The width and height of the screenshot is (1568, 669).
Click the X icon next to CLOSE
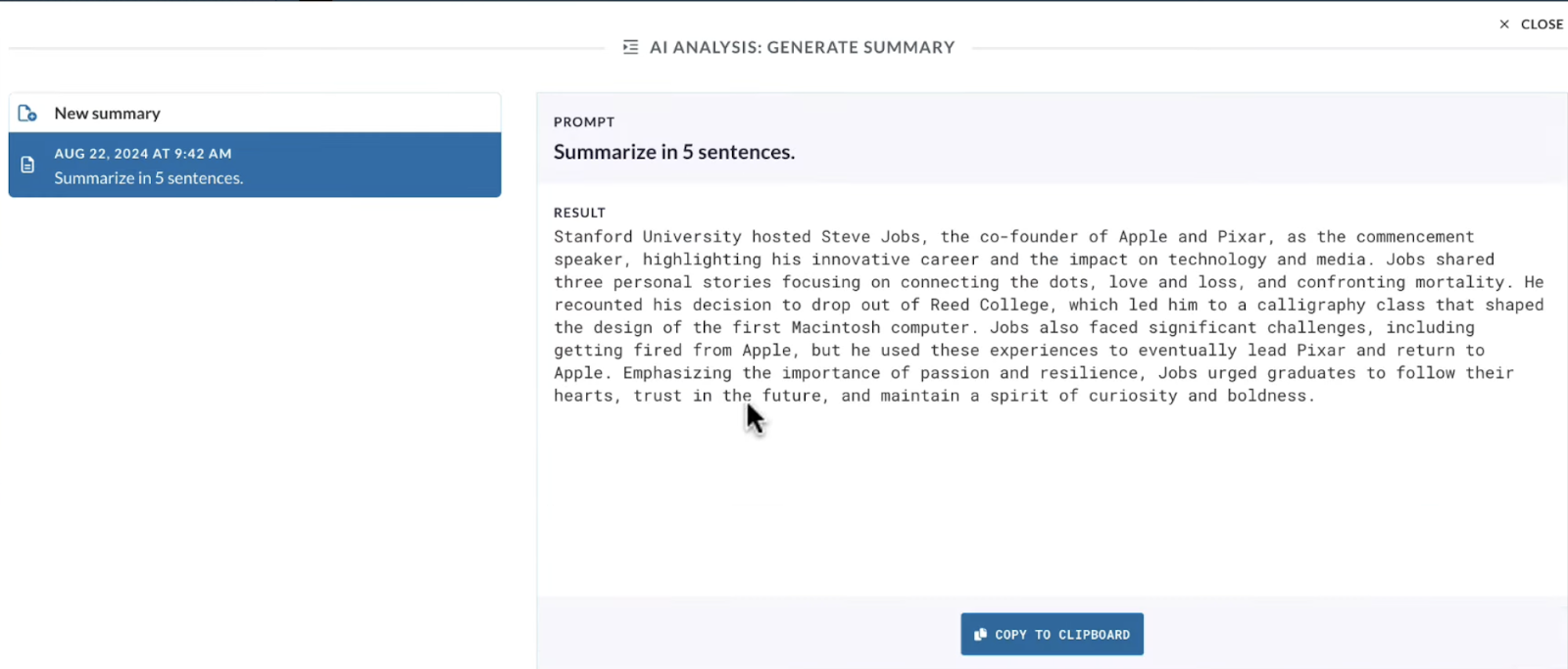1505,24
